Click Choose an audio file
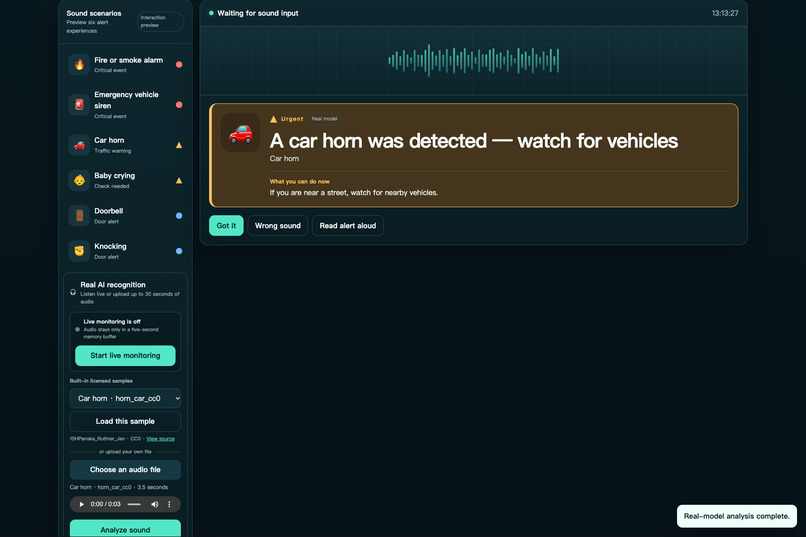 pyautogui.click(x=125, y=470)
